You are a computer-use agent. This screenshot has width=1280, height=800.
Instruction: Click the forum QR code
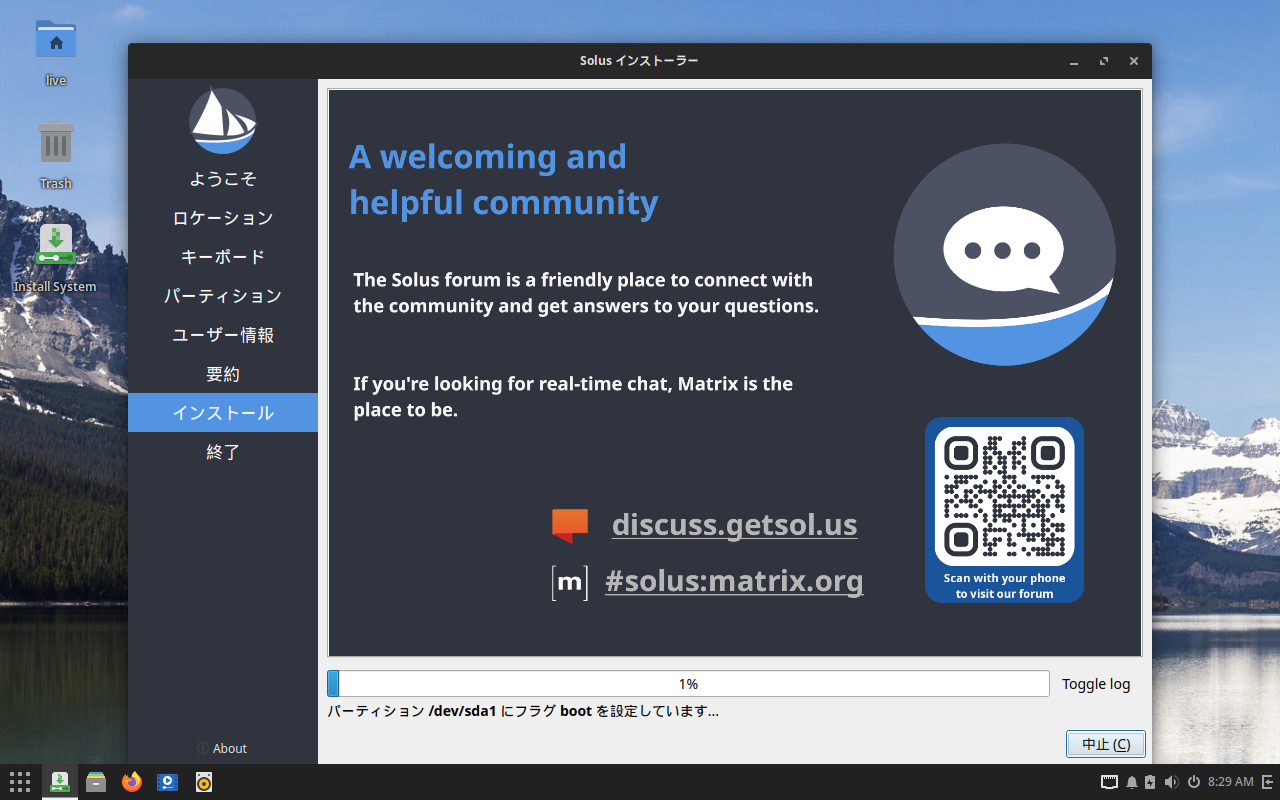1004,496
